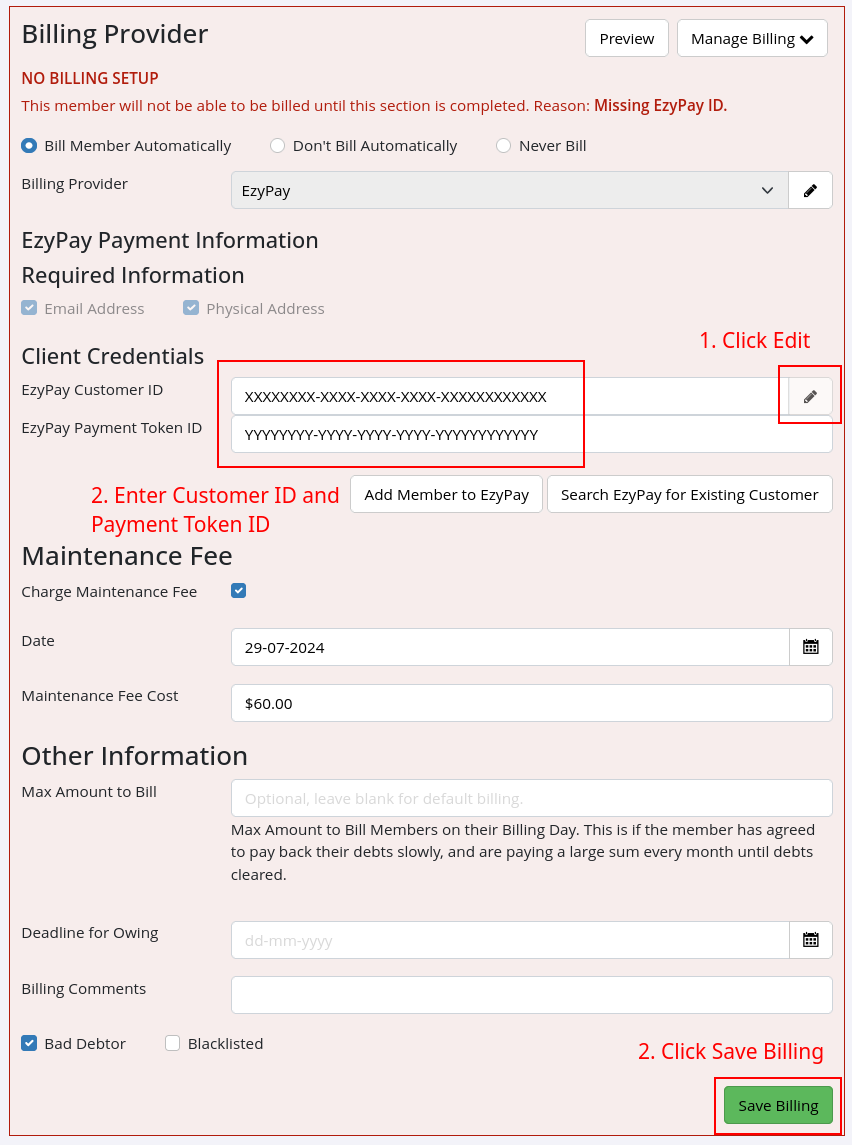Toggle the Email Address required checkbox
Viewport: 852px width, 1145px height.
click(29, 307)
